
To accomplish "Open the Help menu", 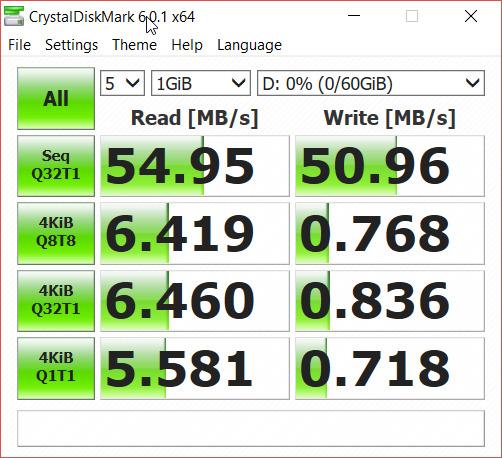I will pyautogui.click(x=187, y=45).
